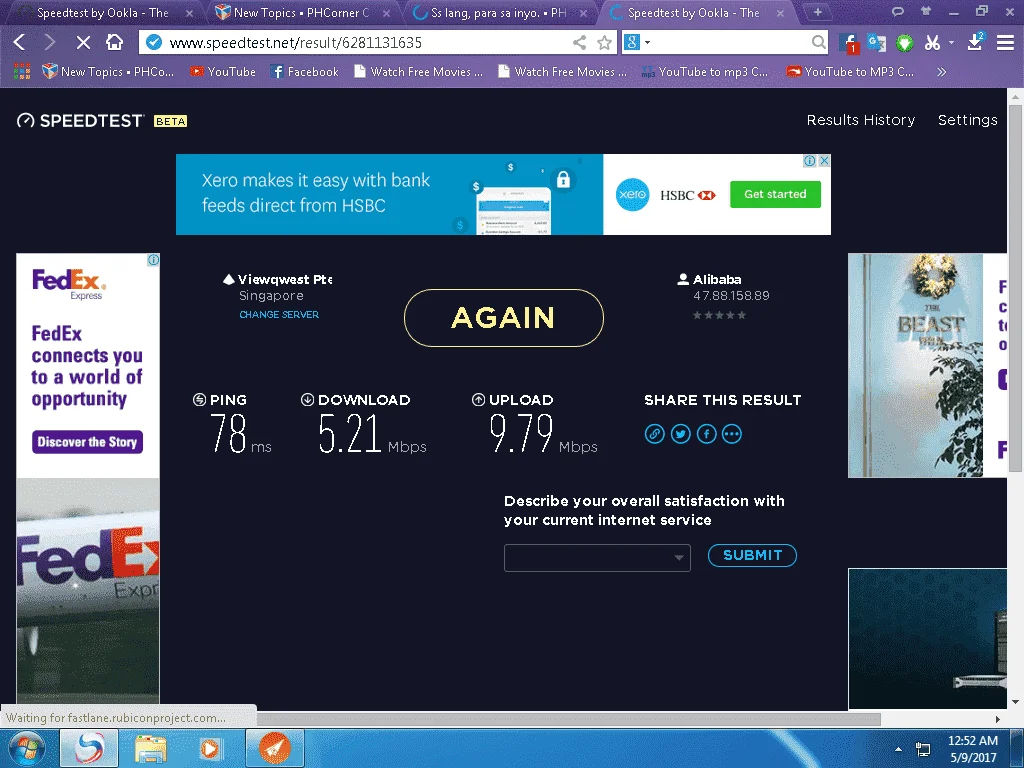This screenshot has height=768, width=1024.
Task: Open a new browser tab
Action: [x=818, y=12]
